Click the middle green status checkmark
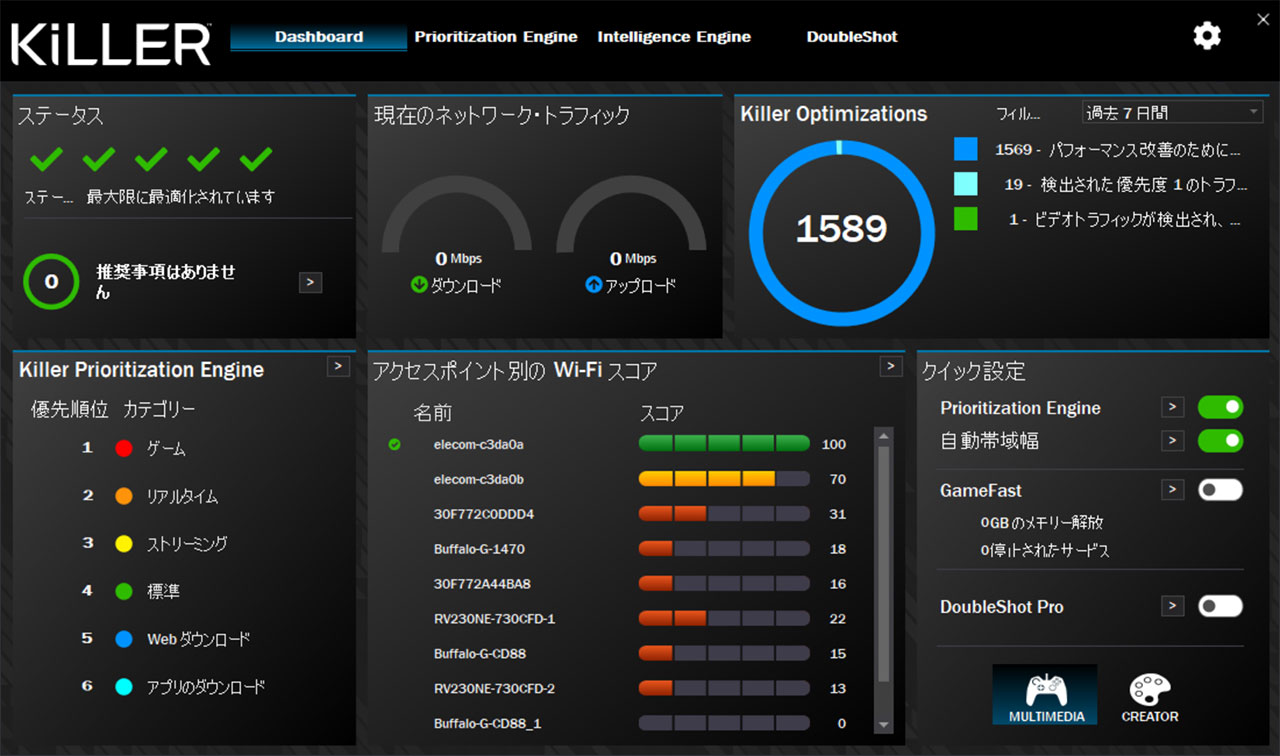This screenshot has height=756, width=1280. [151, 158]
